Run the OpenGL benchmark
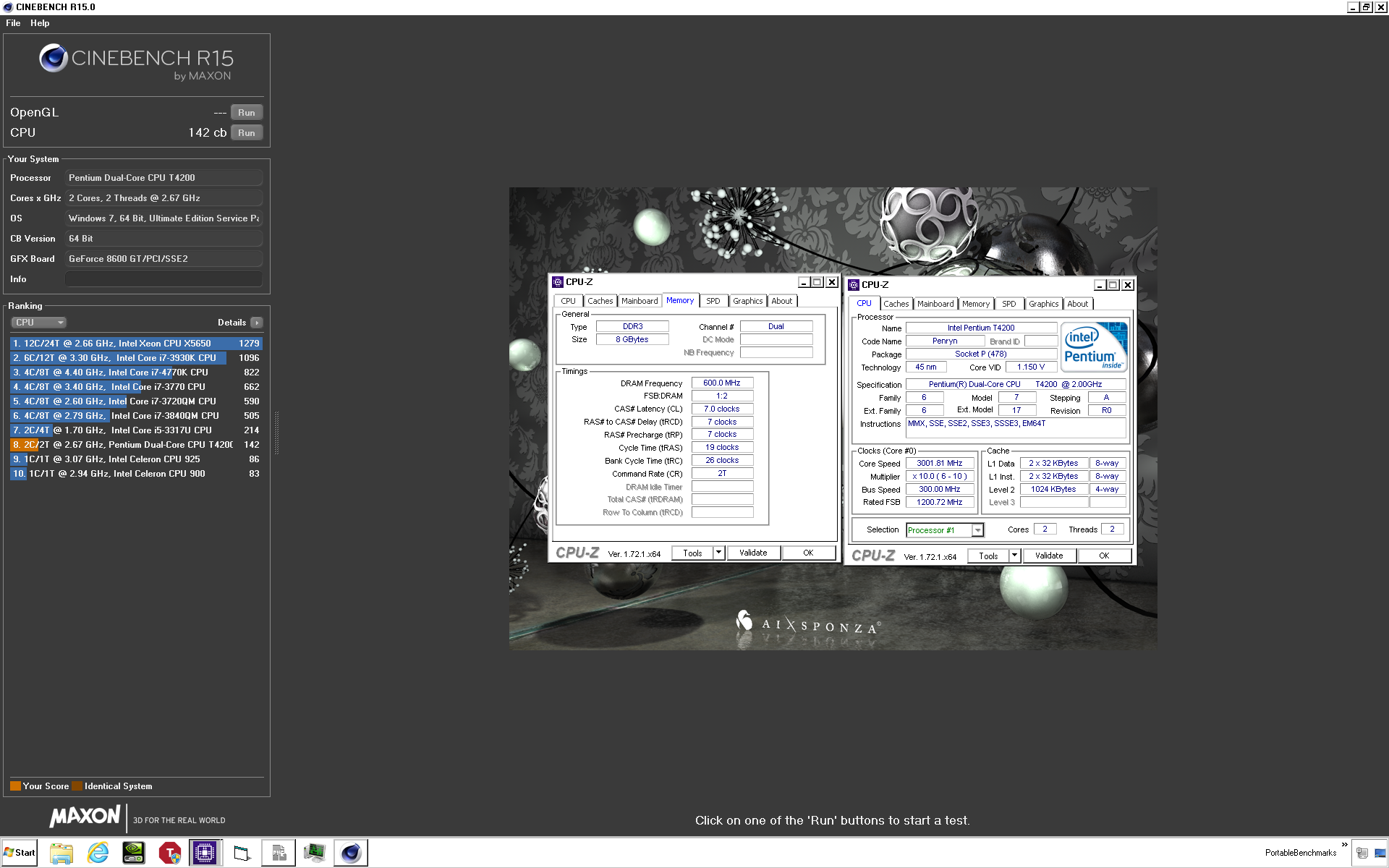The width and height of the screenshot is (1389, 868). point(247,113)
